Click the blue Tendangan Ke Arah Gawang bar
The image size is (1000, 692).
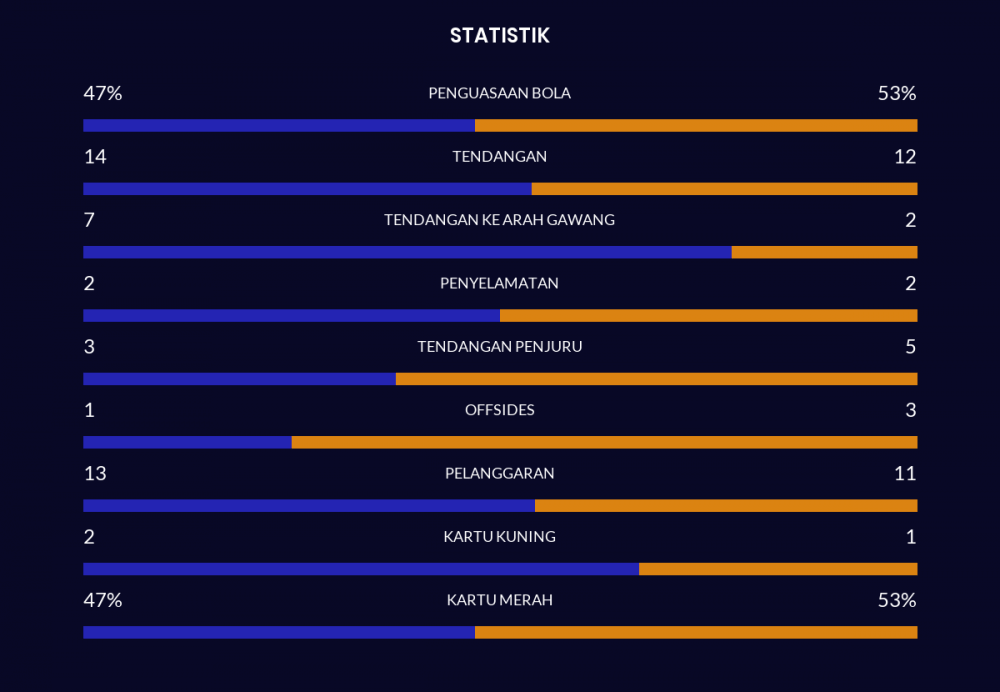407,252
